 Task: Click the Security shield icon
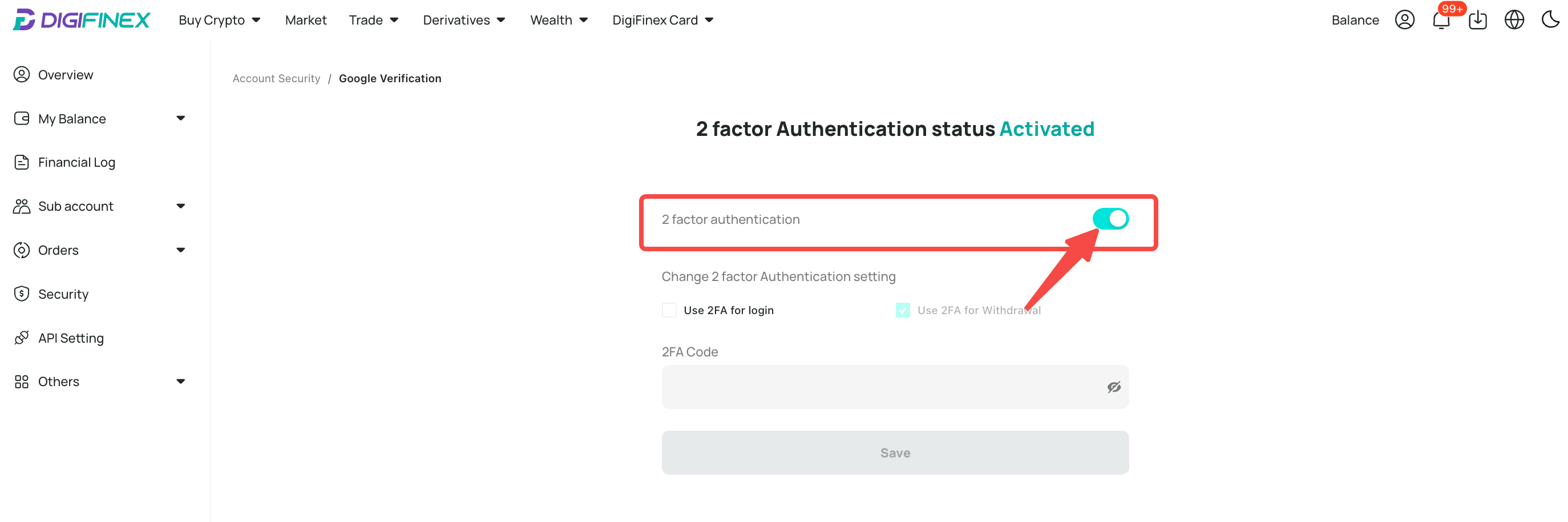pos(22,294)
